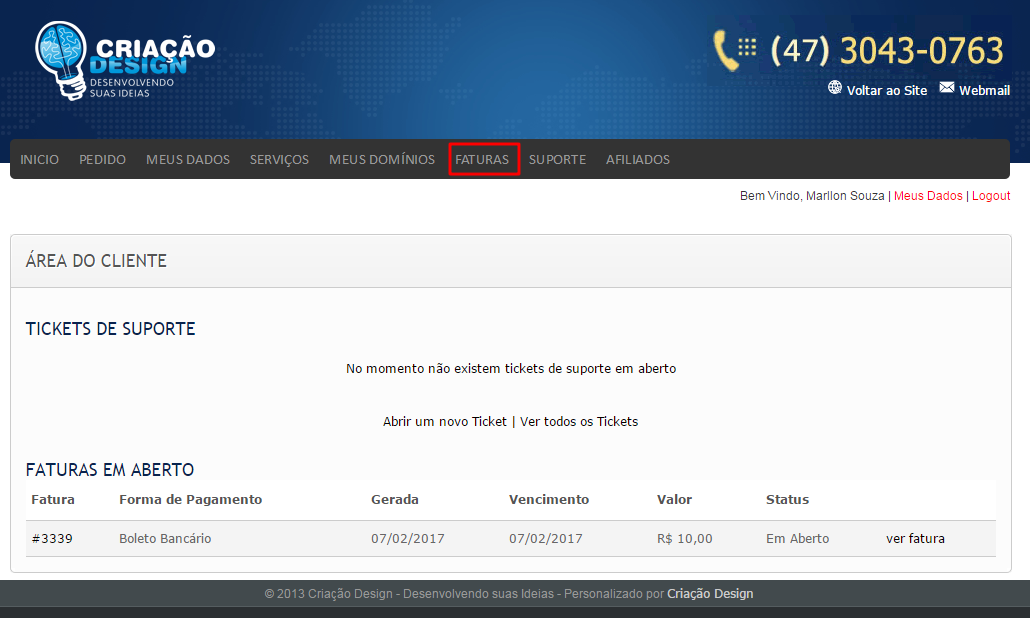The image size is (1030, 618).
Task: Open the Voltar ao Site link
Action: click(886, 90)
